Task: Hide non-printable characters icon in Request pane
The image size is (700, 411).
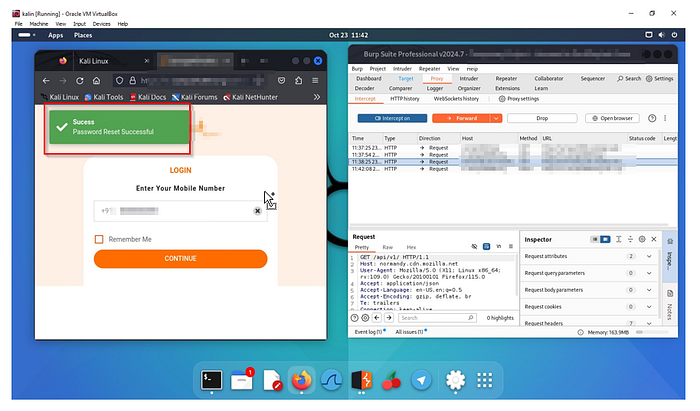Action: (474, 246)
